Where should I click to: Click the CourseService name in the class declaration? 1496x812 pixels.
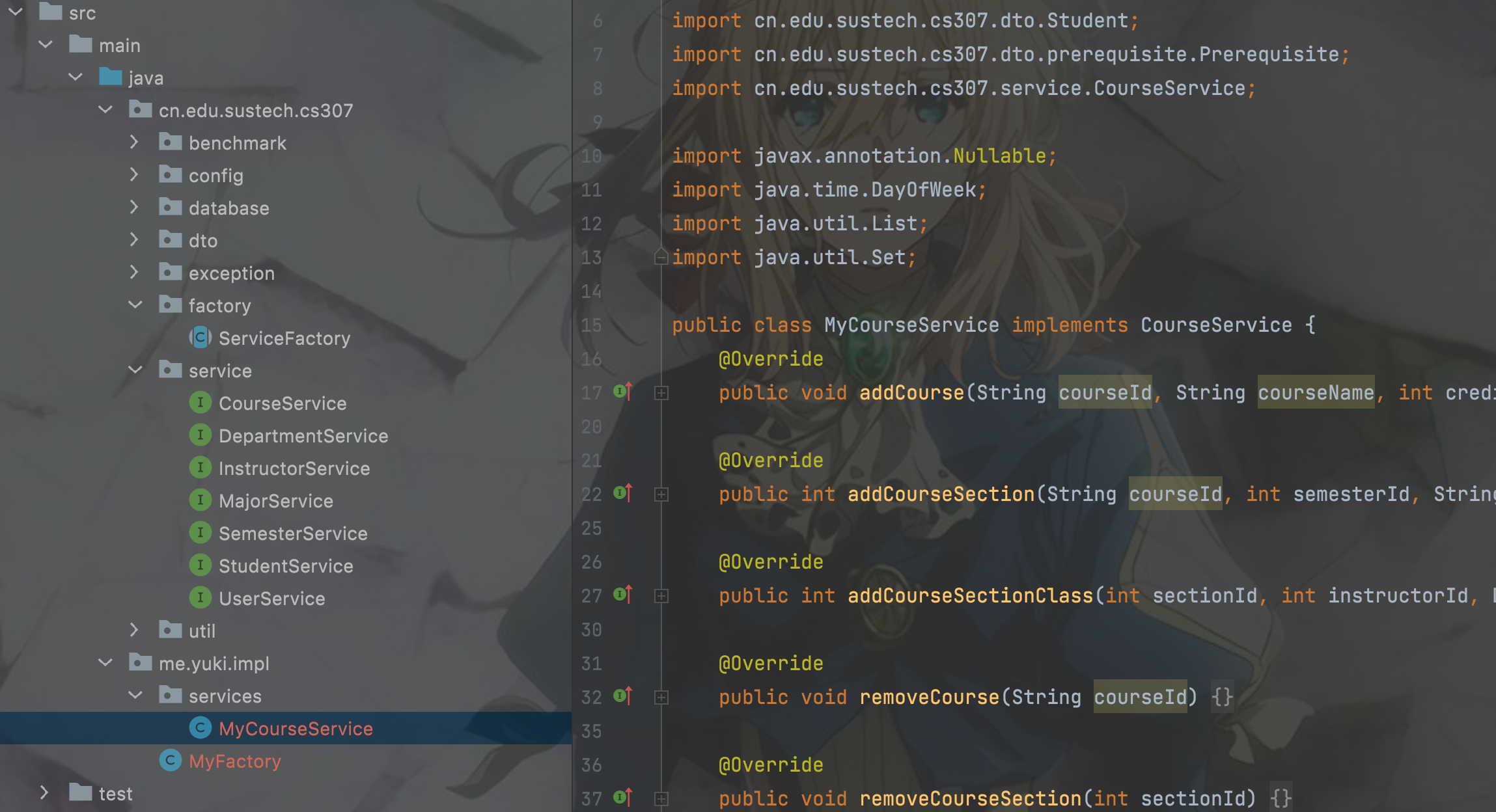1216,325
